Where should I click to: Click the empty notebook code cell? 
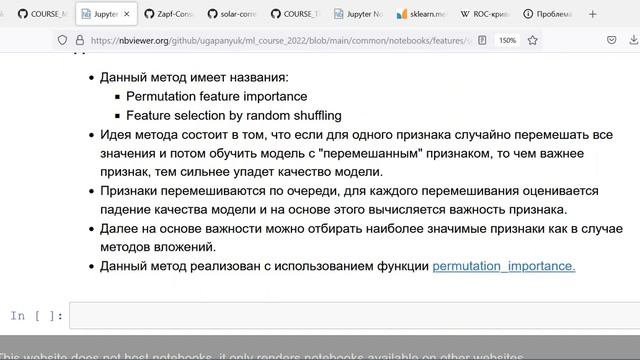coord(354,315)
